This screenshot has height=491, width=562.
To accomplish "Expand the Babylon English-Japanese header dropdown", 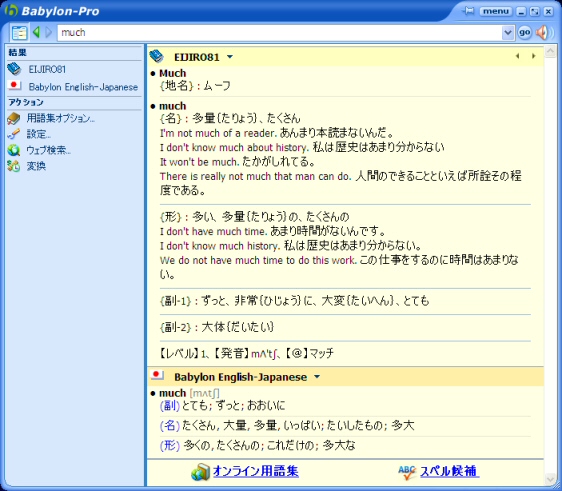I will 317,377.
